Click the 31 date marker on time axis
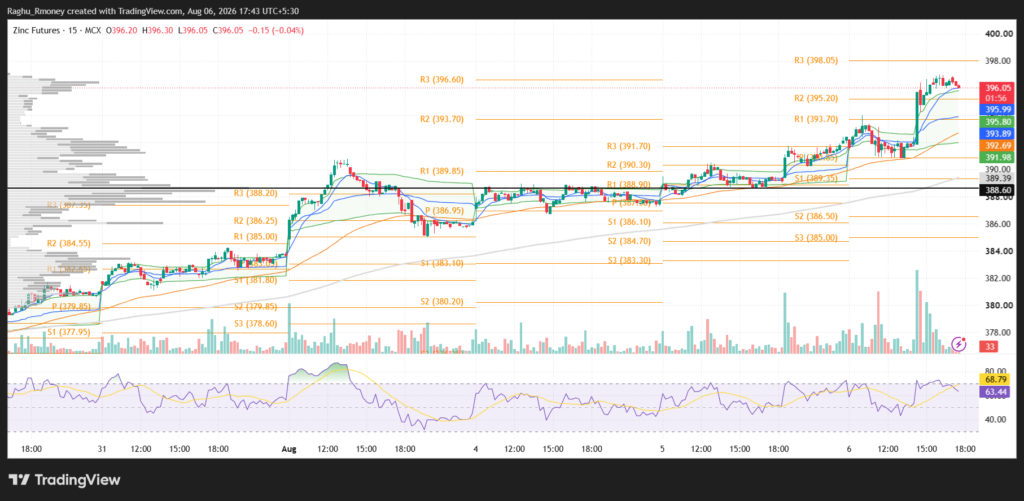This screenshot has width=1024, height=501. 102,449
